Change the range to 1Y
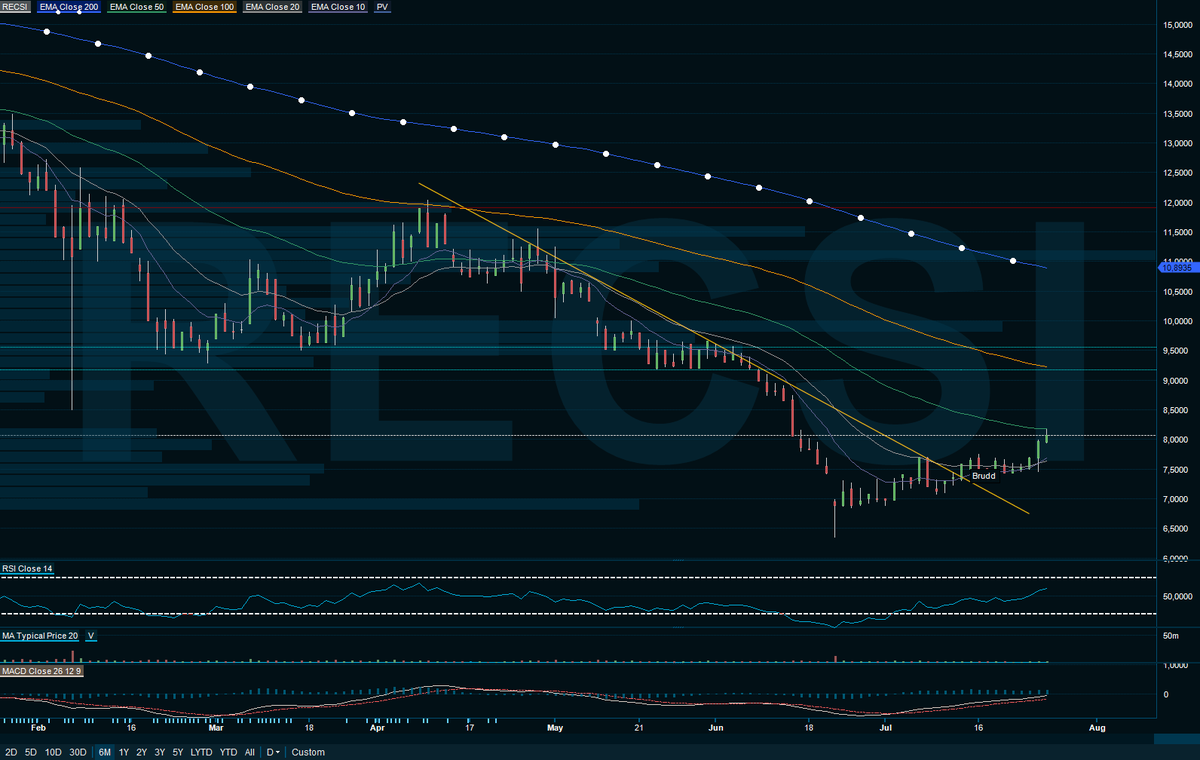This screenshot has width=1200, height=760. click(x=124, y=752)
